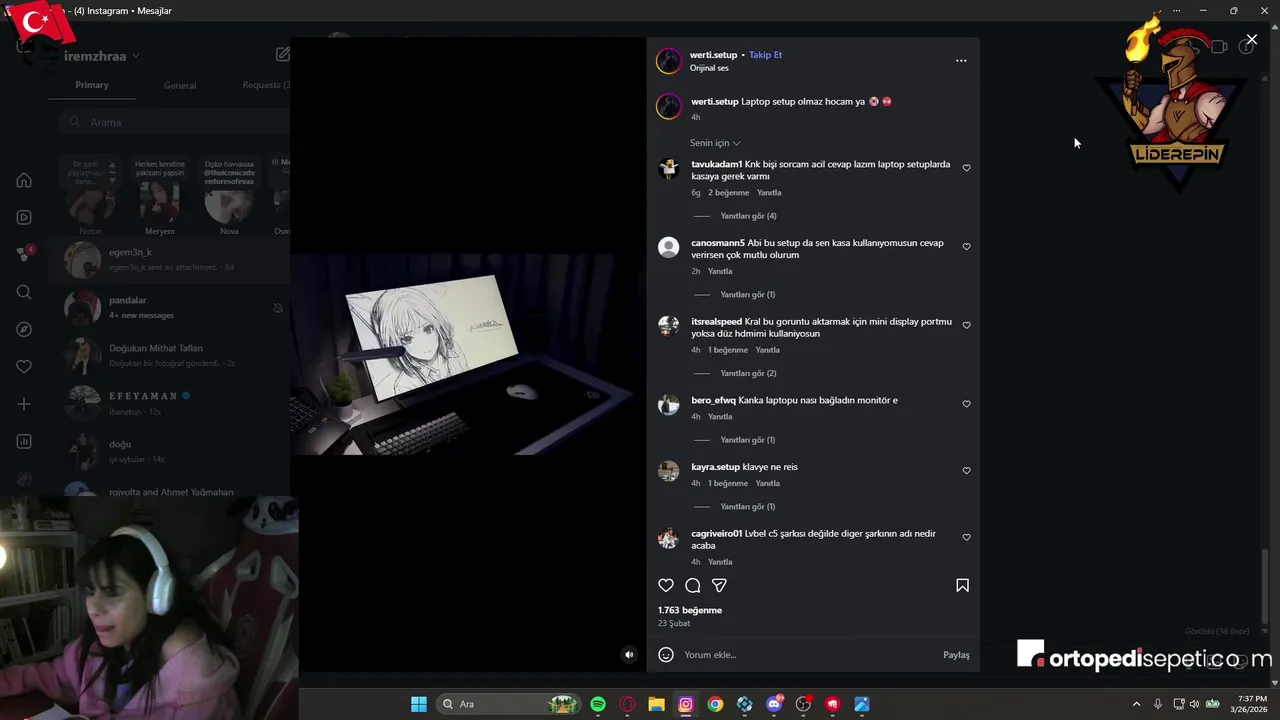The height and width of the screenshot is (720, 1280).
Task: Like bero_efwq's comment
Action: [x=966, y=404]
